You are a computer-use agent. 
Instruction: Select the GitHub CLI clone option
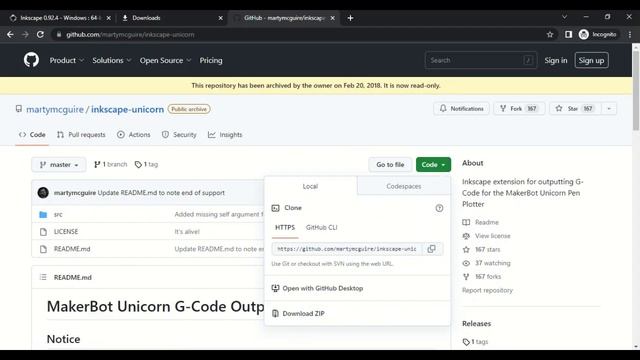click(x=322, y=228)
